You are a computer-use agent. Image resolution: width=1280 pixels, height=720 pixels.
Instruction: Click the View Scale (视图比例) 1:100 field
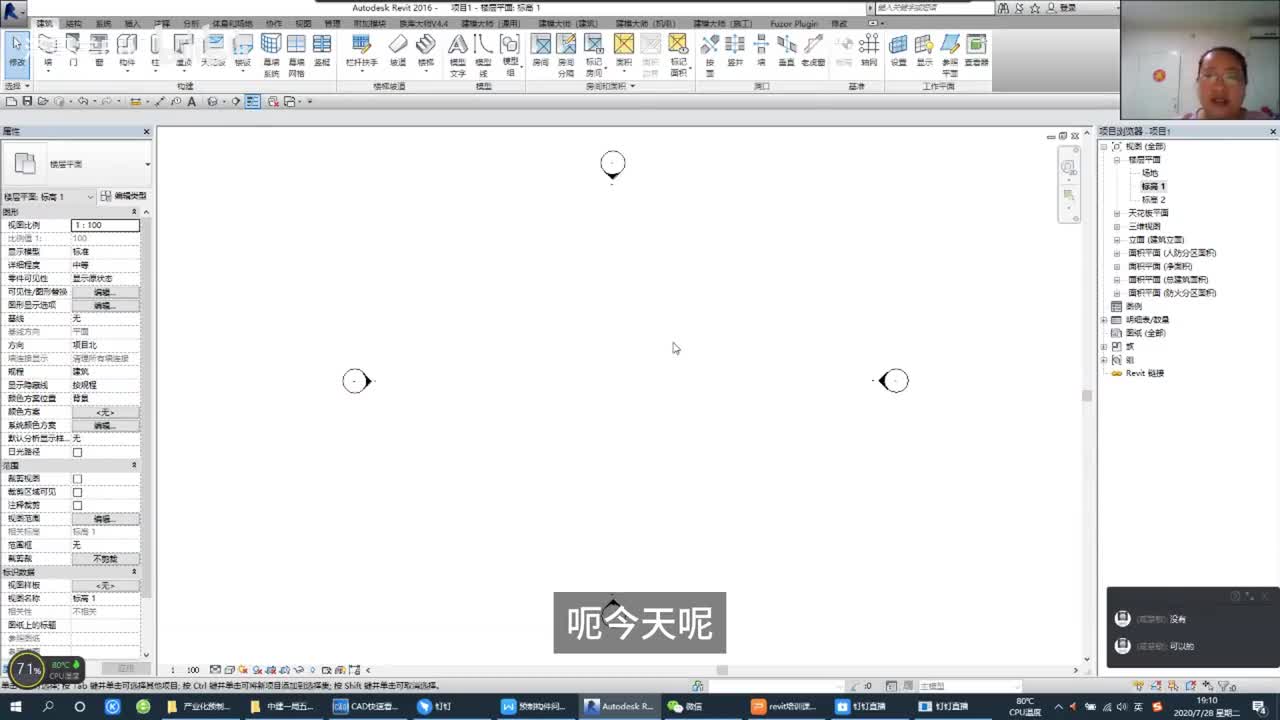click(105, 225)
